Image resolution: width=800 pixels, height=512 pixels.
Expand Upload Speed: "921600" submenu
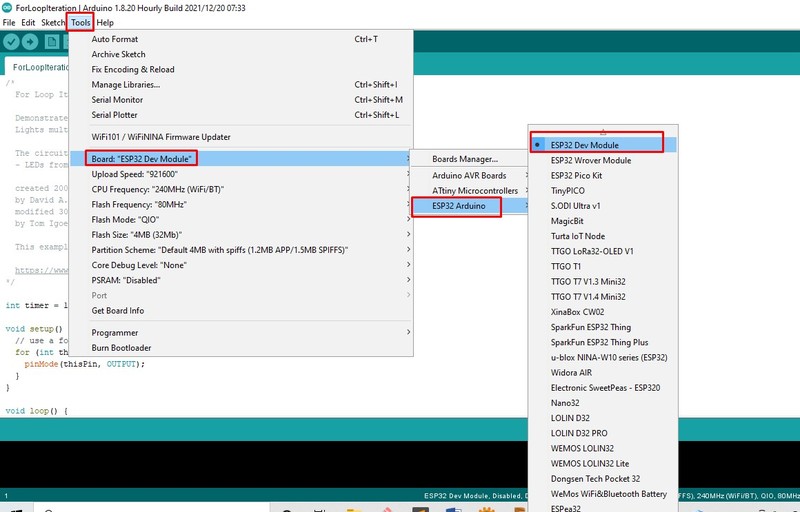pos(240,174)
